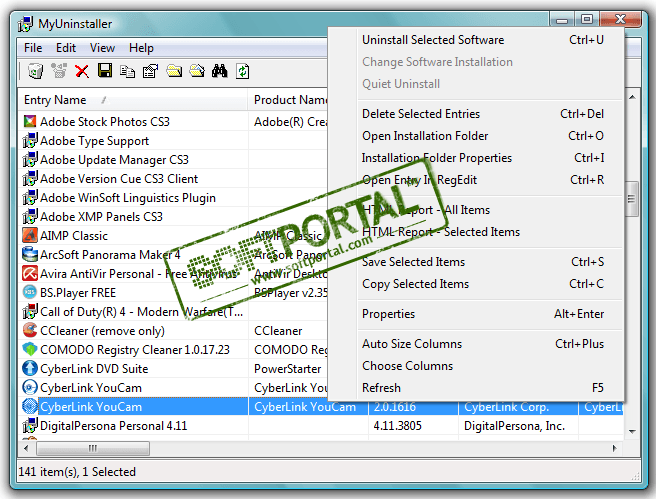Click the Call of Duty entry icon
This screenshot has width=656, height=499.
click(30, 312)
